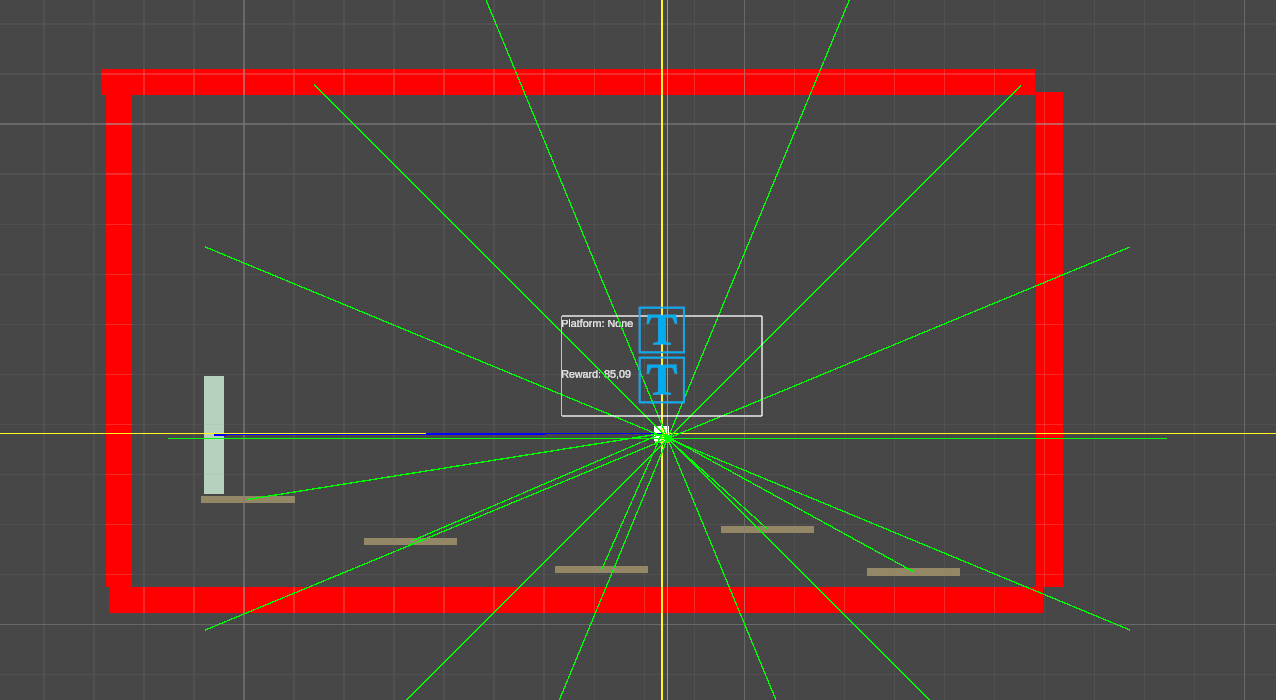Select the lower blue T text gizmo icon
1276x700 pixels.
point(661,380)
